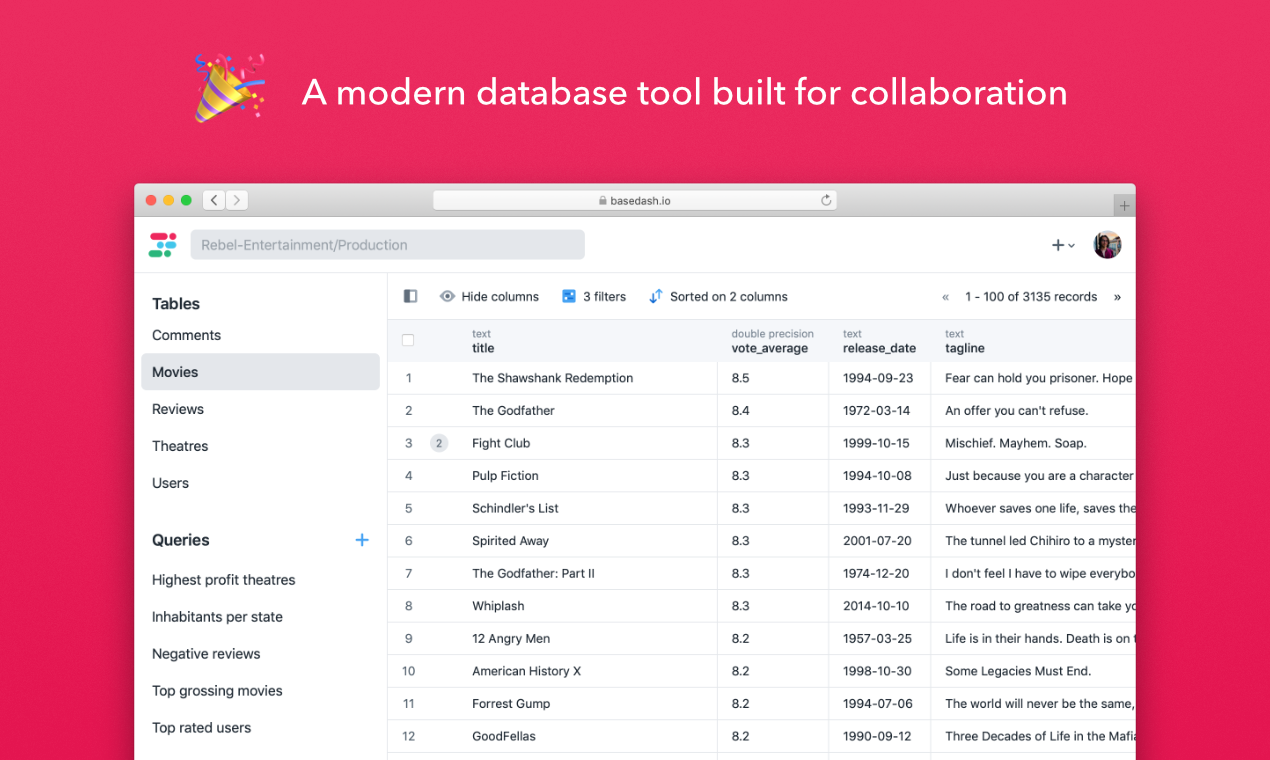Switch to the Reviews table
Viewport: 1270px width, 760px height.
coord(177,408)
